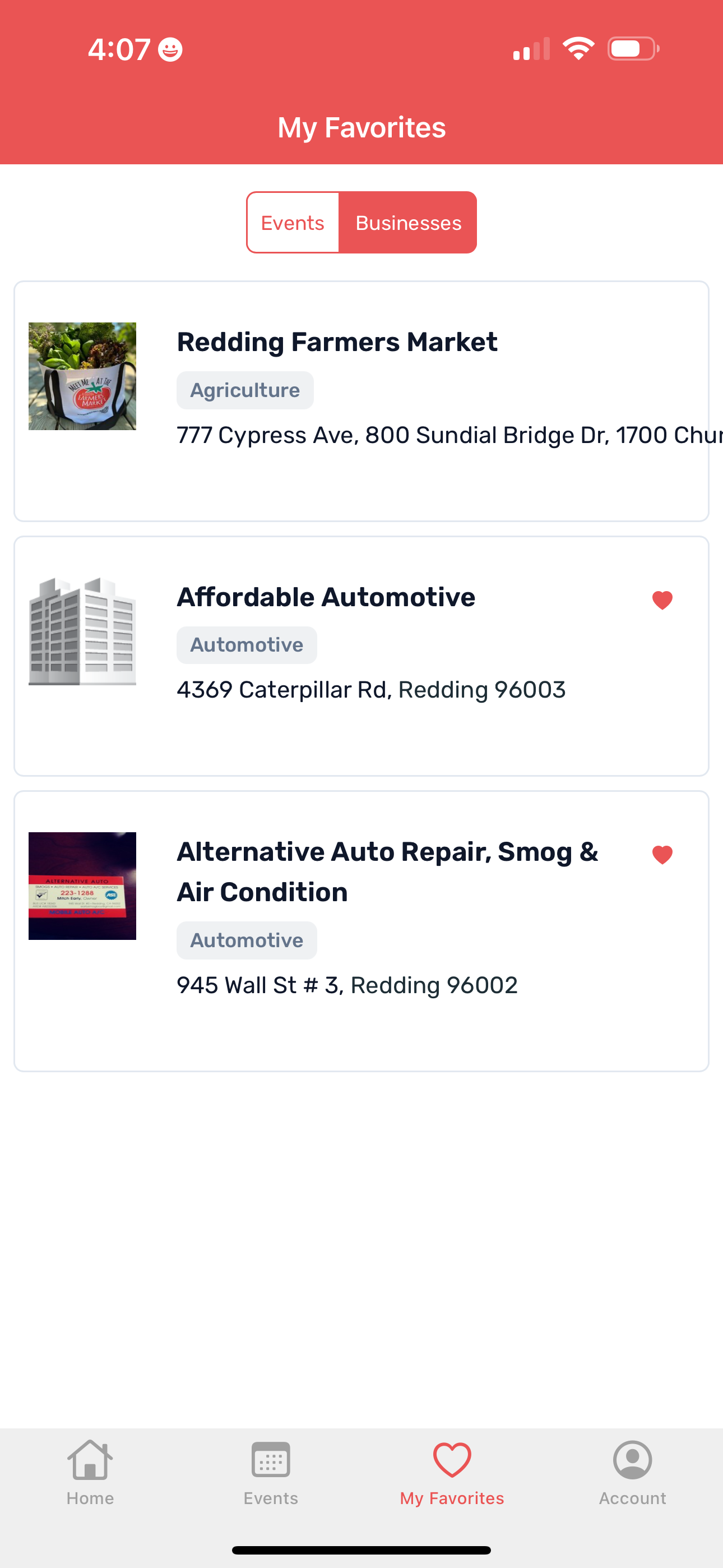Switch to the Events segment
The image size is (723, 1568).
pos(293,223)
